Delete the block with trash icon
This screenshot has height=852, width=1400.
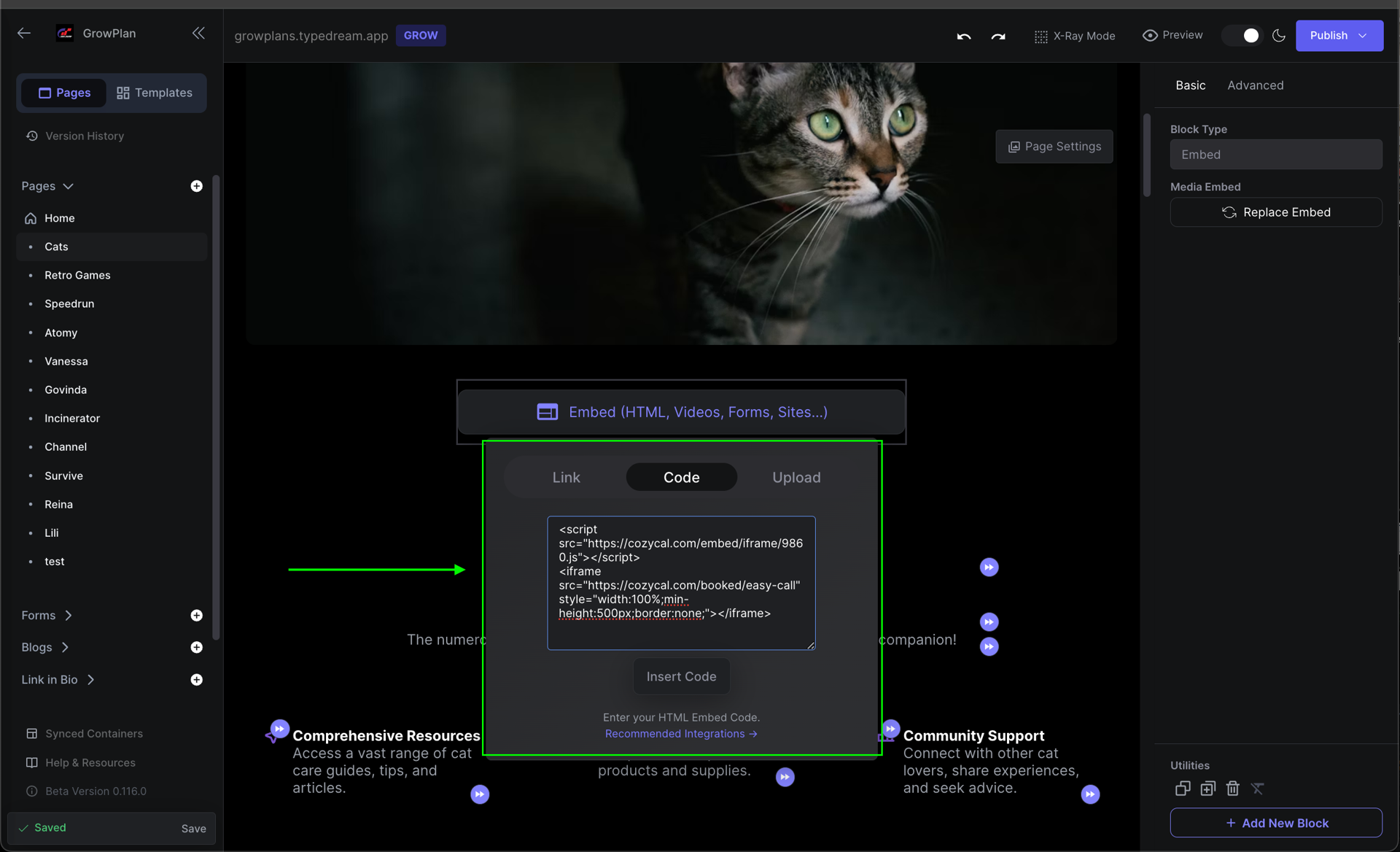pyautogui.click(x=1232, y=789)
